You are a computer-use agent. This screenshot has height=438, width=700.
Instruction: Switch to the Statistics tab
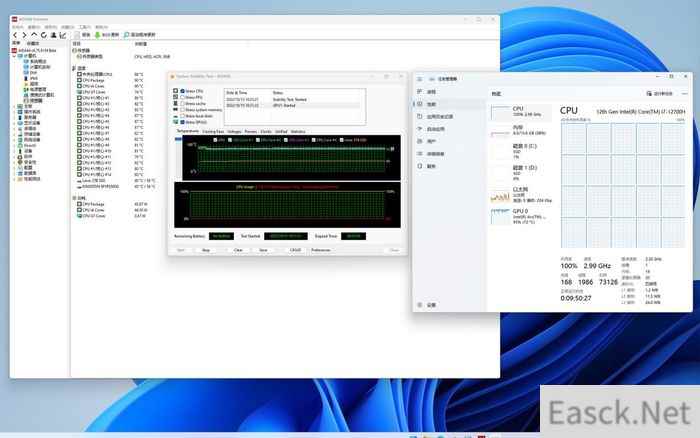tap(298, 132)
